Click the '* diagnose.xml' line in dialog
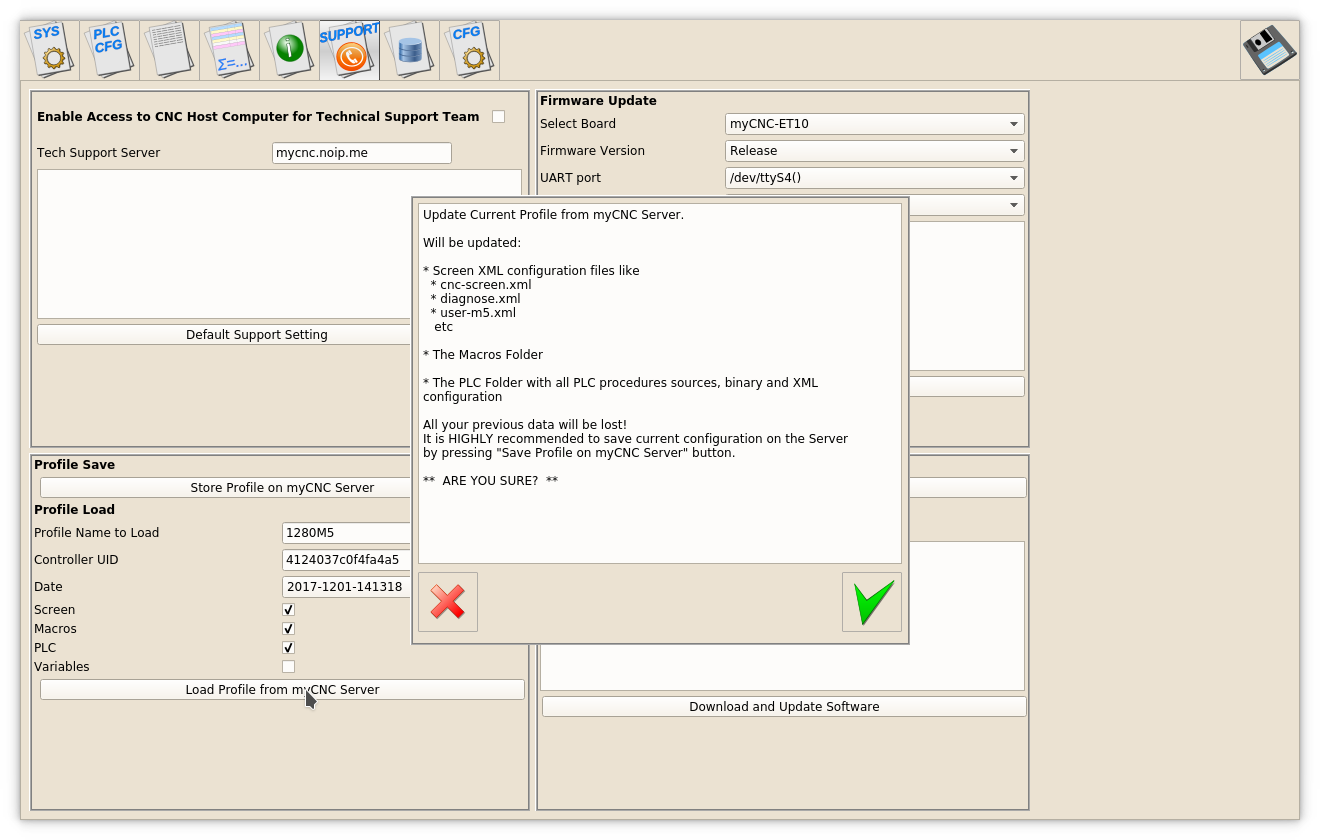This screenshot has width=1320, height=840. 475,299
